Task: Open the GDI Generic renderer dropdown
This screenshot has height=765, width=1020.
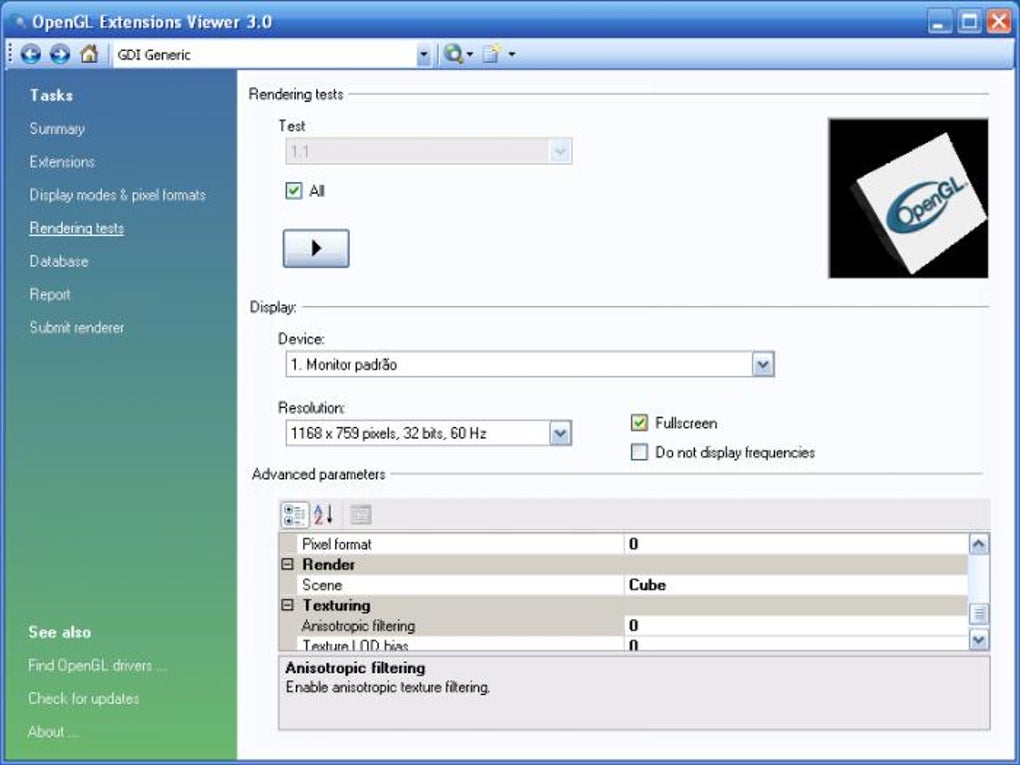Action: (x=423, y=55)
